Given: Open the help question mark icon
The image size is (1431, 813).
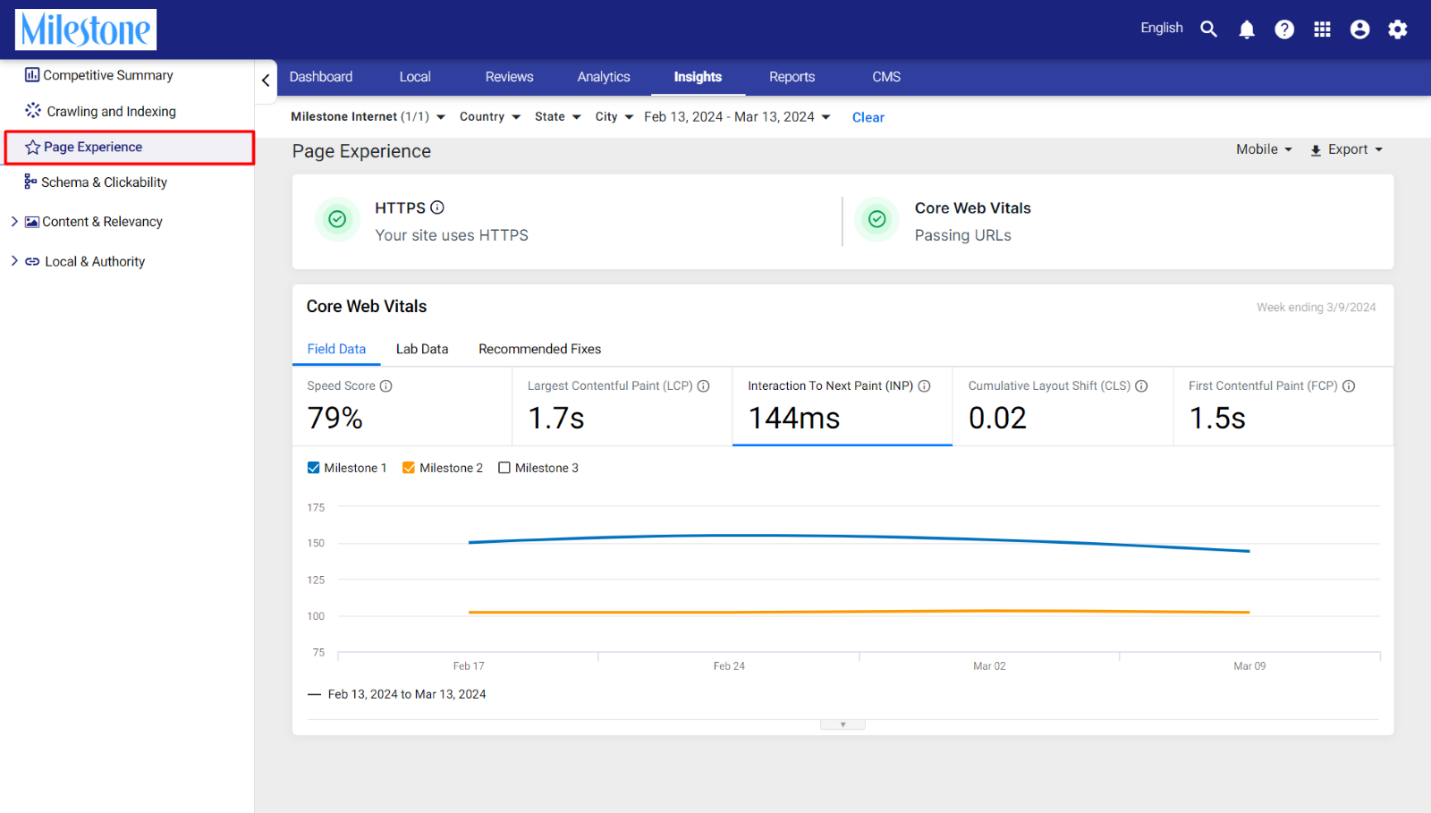Looking at the screenshot, I should (1284, 30).
